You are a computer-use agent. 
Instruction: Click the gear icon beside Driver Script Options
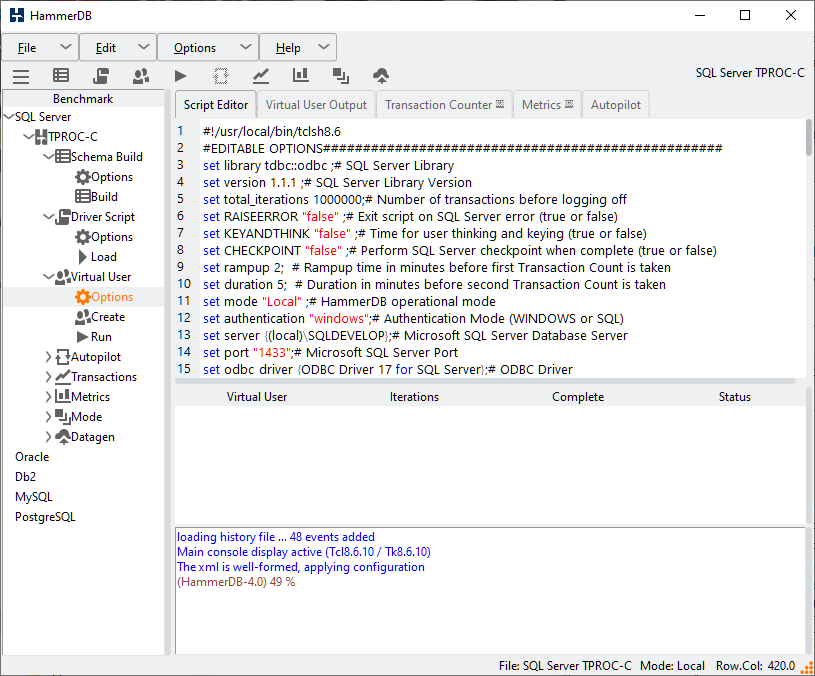(83, 237)
